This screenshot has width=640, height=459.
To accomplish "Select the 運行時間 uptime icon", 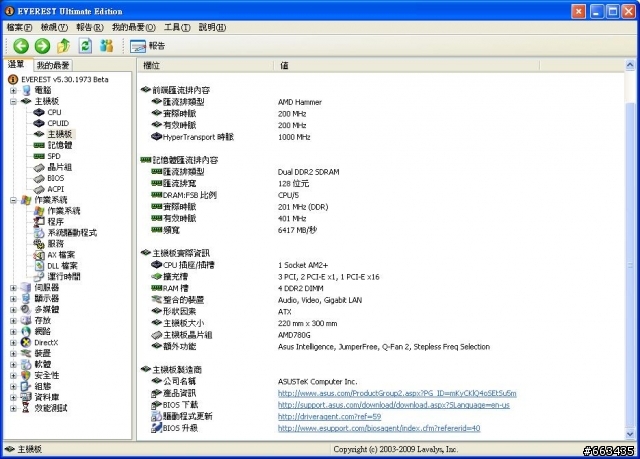I will pos(39,277).
